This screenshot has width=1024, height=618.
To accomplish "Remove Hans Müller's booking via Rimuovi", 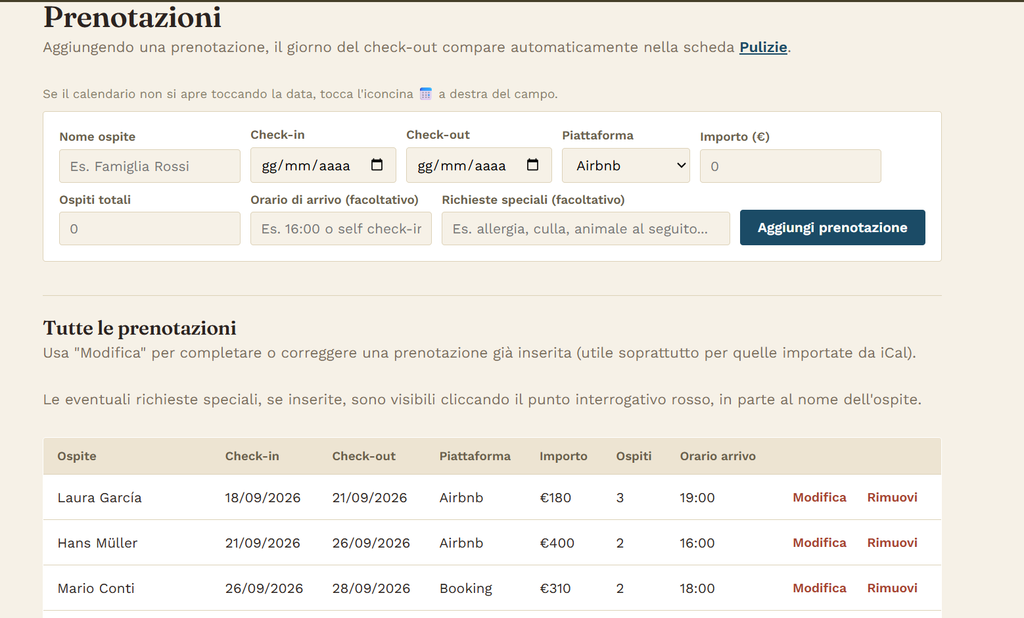I will [x=892, y=543].
